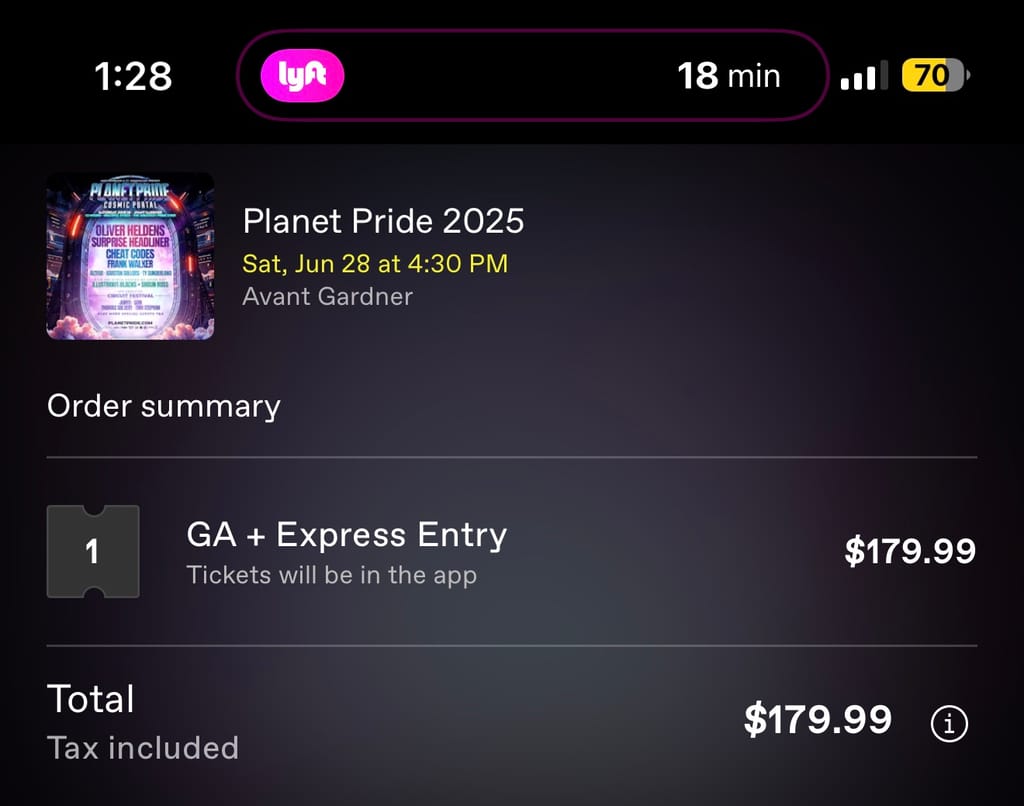Tap the Tax included note
1024x806 pixels.
click(143, 748)
